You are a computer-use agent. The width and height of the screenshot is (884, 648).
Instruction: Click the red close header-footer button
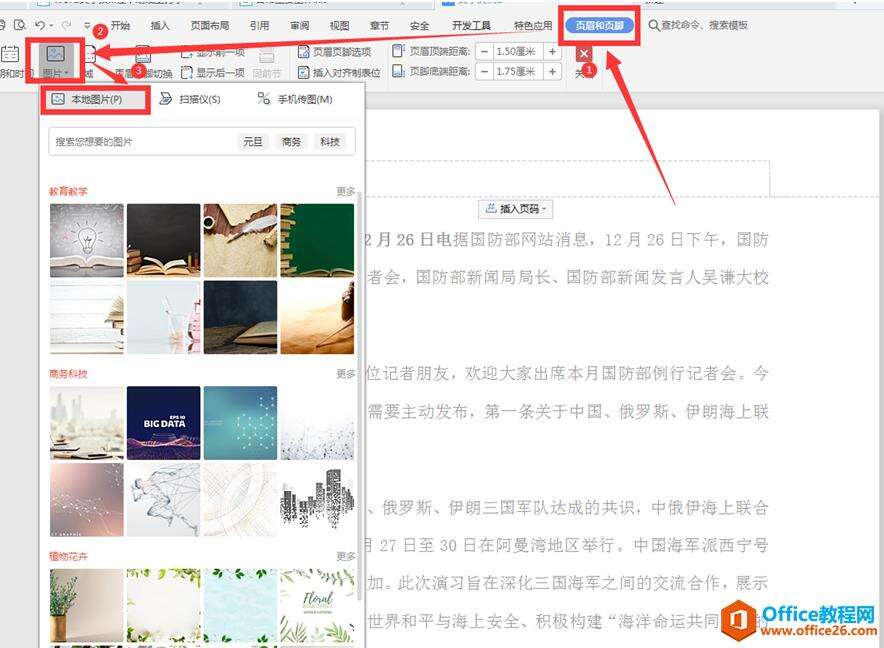(x=584, y=54)
